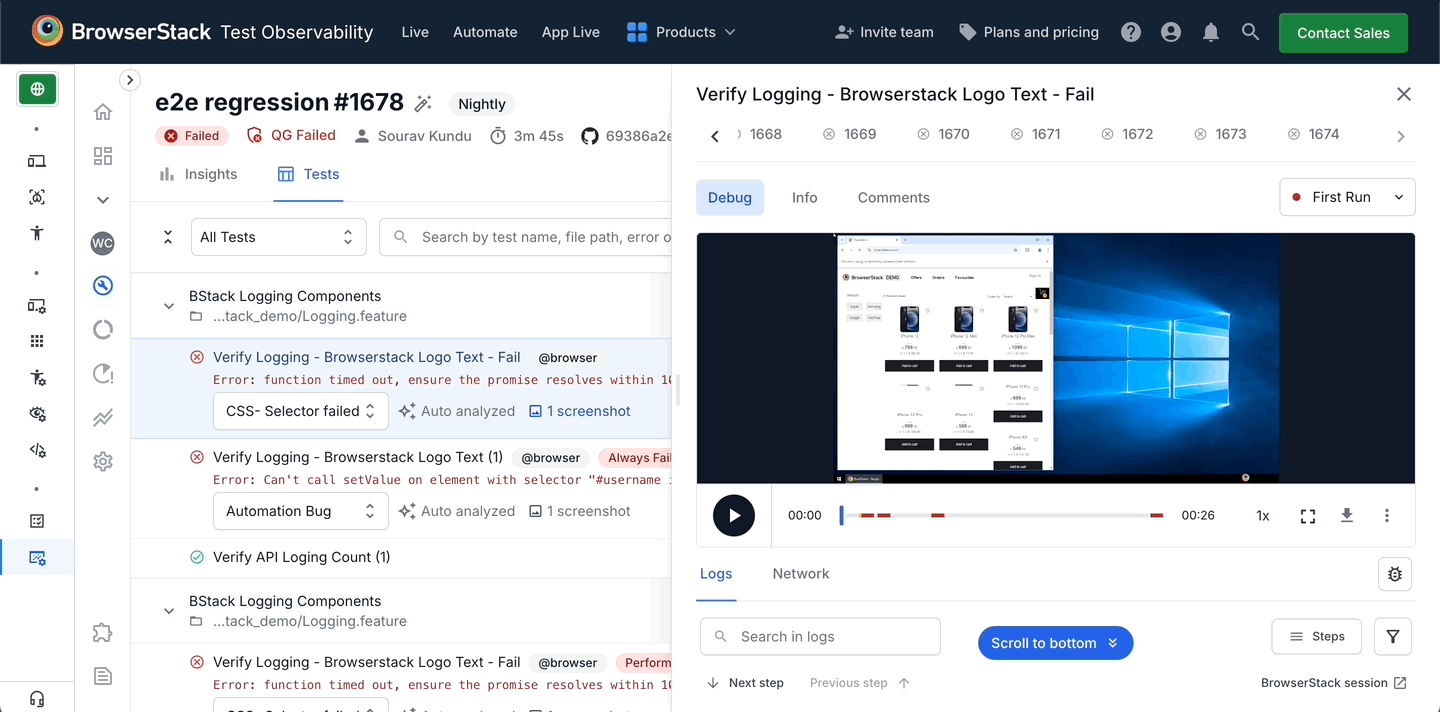Open the search magnifier in header
The width and height of the screenshot is (1440, 712).
pyautogui.click(x=1250, y=32)
